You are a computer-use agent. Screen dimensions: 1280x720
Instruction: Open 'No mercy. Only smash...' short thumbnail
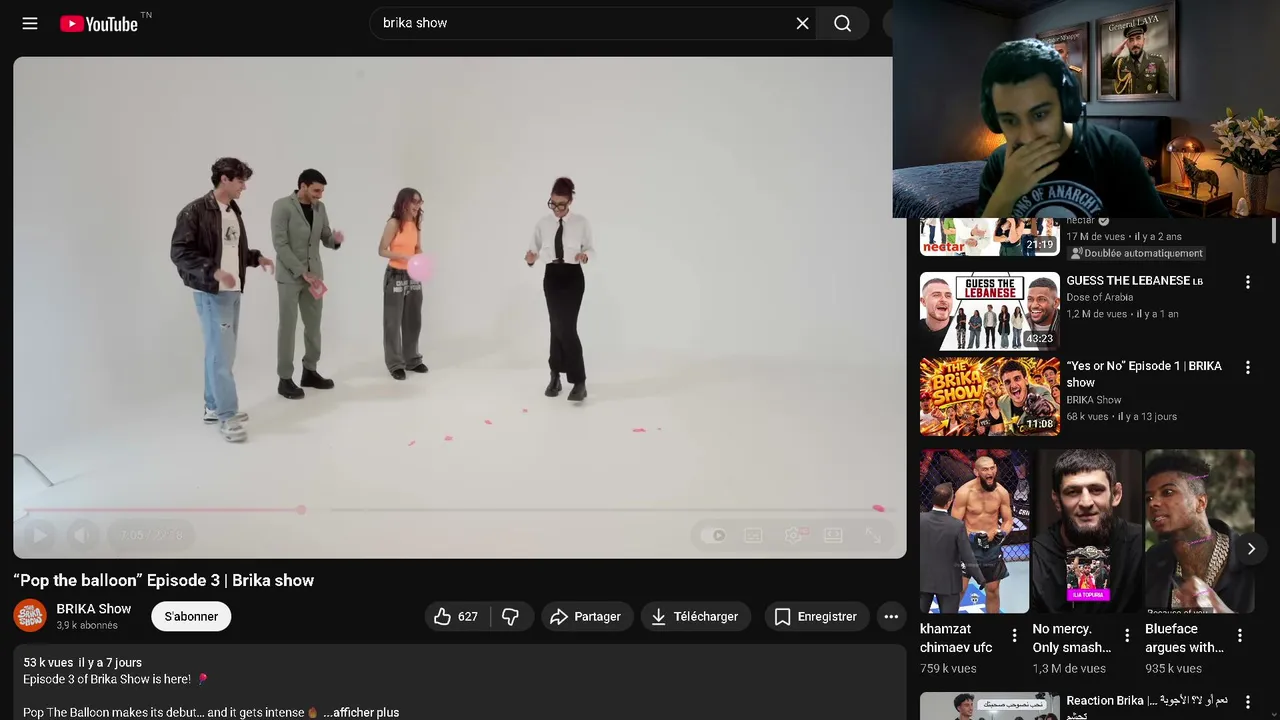coord(1086,531)
